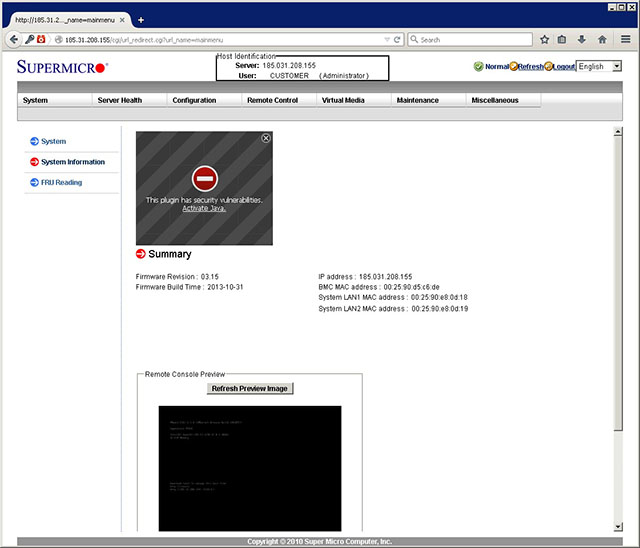Click the URL address field
The height and width of the screenshot is (548, 640).
[x=222, y=40]
